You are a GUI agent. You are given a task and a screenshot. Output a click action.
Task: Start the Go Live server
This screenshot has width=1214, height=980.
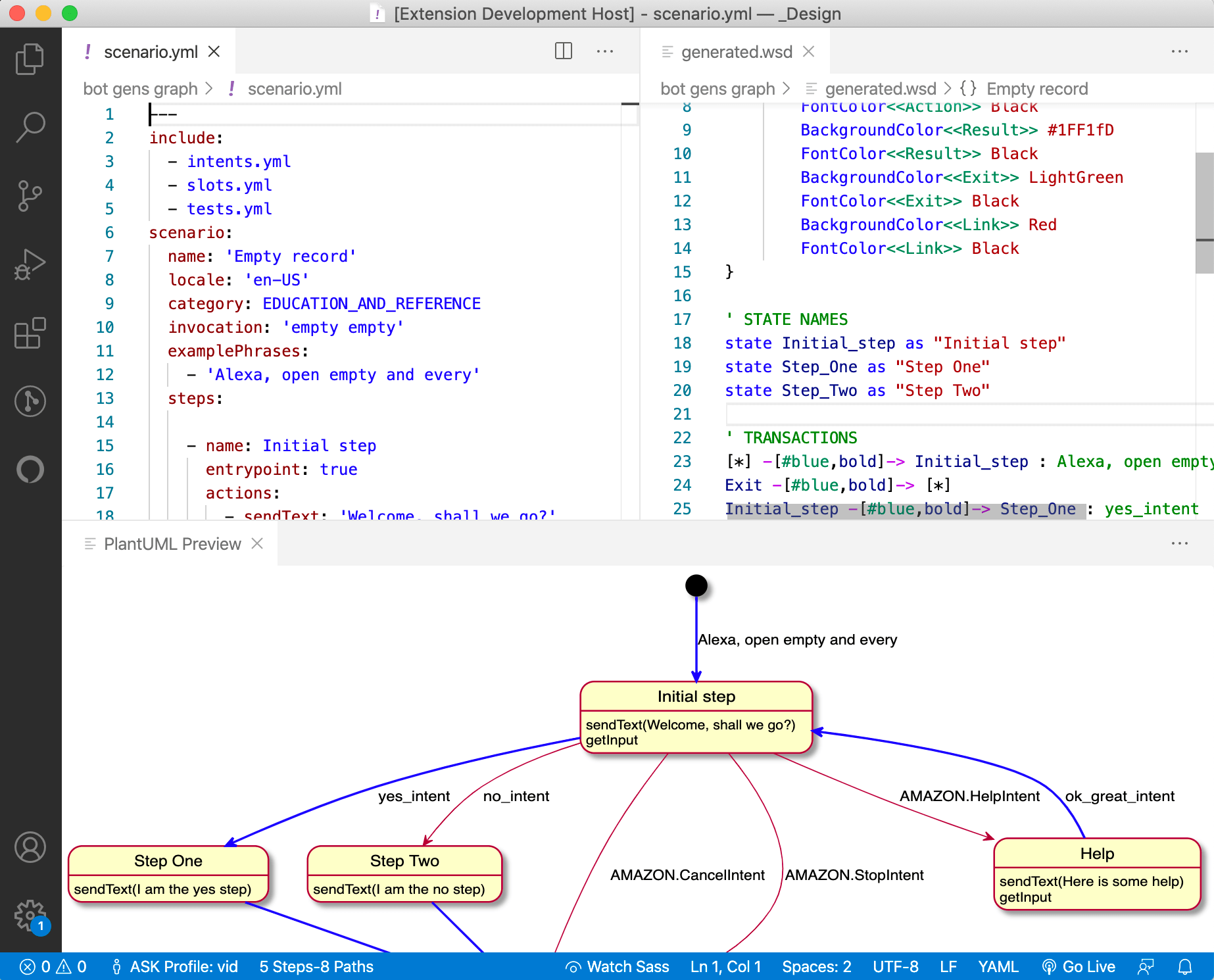pyautogui.click(x=1079, y=966)
